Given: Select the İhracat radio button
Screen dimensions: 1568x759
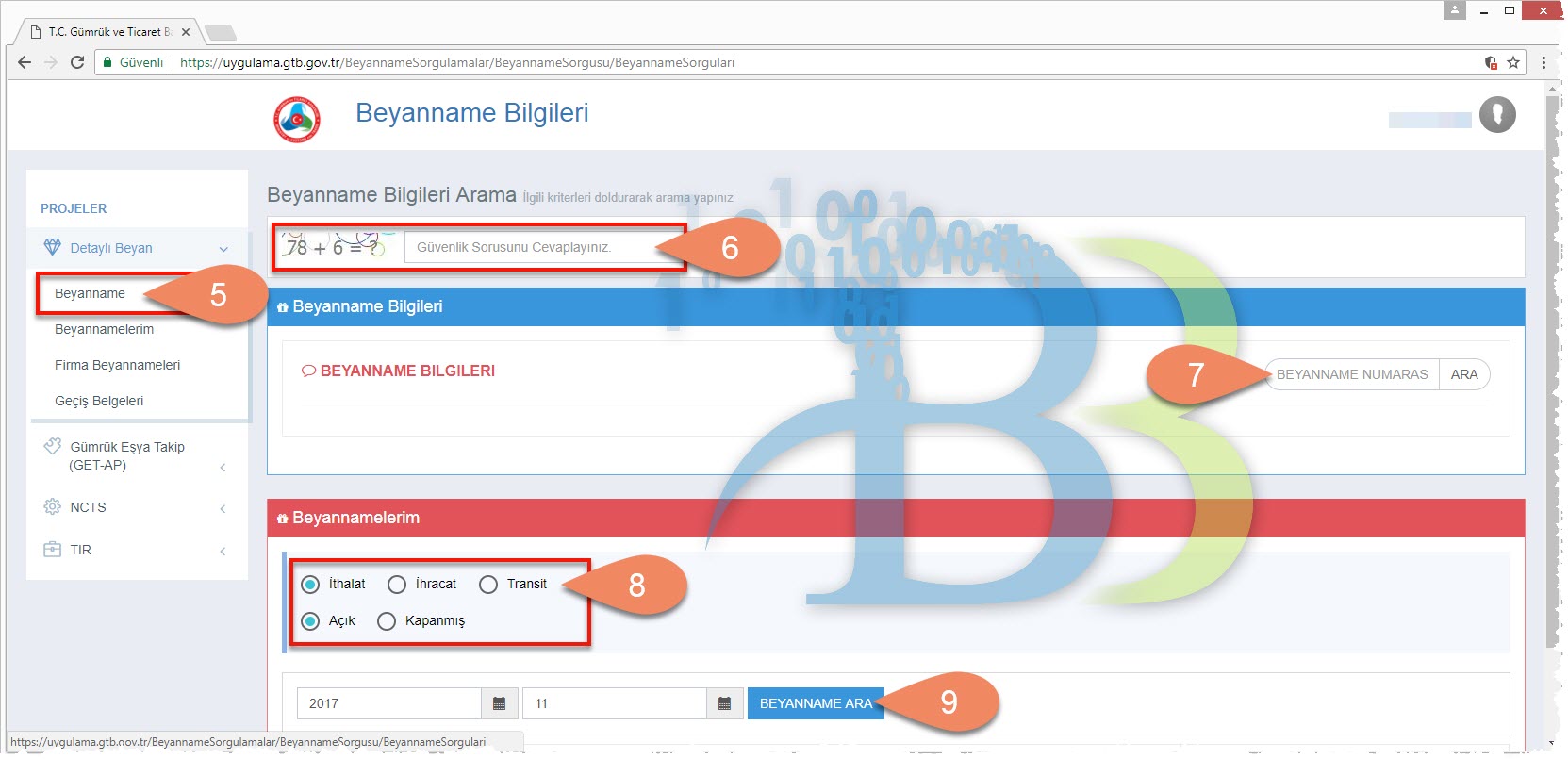Looking at the screenshot, I should coord(397,585).
